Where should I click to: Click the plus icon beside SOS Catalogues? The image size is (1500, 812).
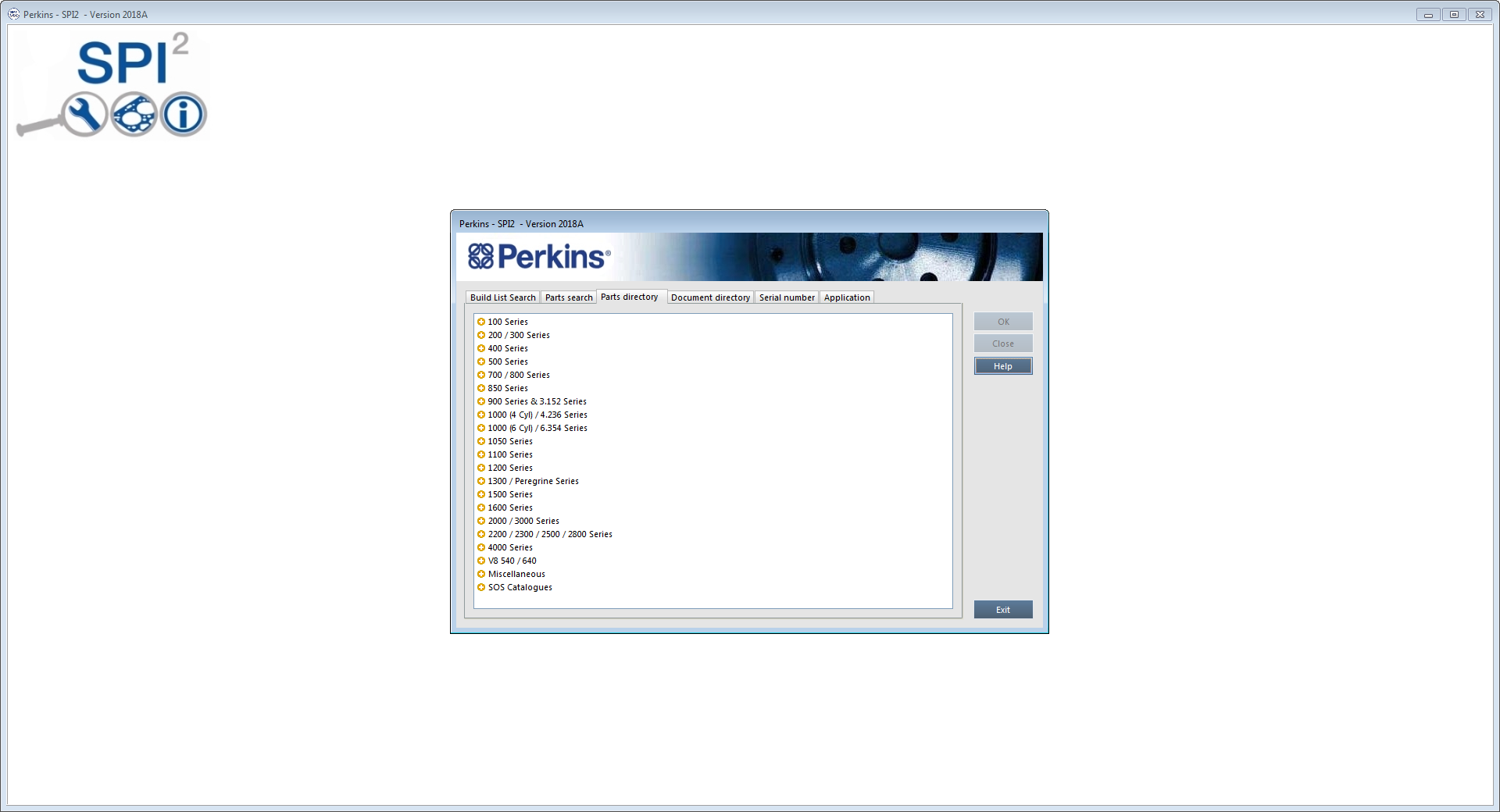click(x=481, y=587)
